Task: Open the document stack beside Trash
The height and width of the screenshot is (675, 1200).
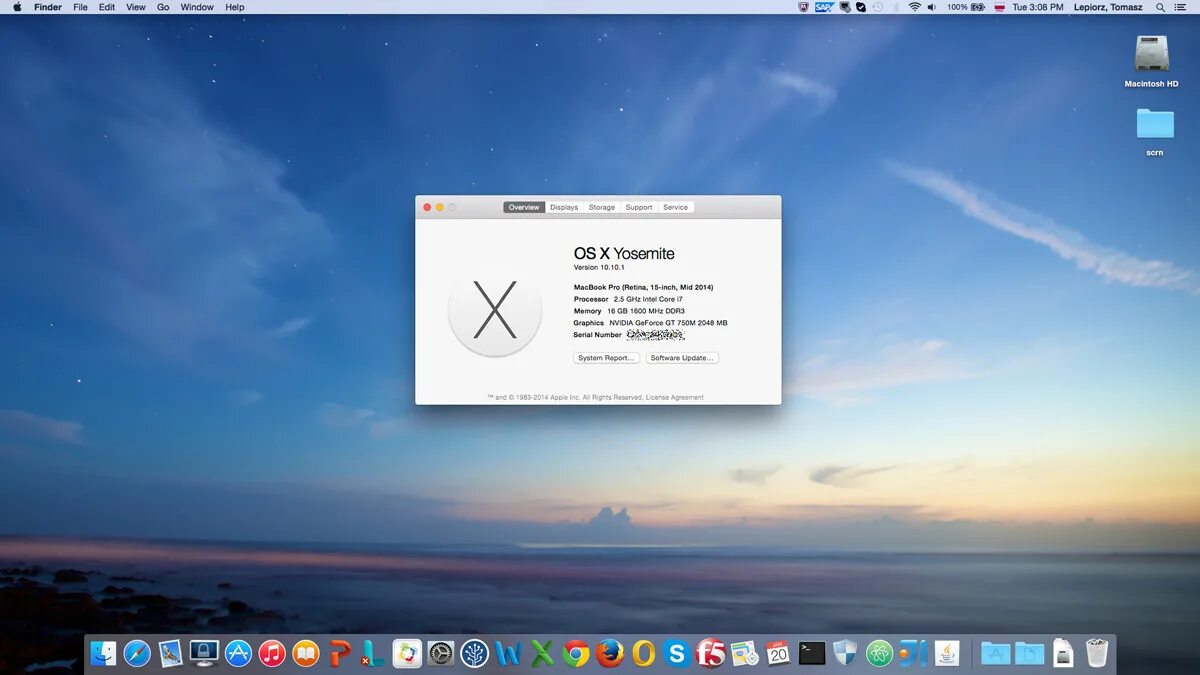Action: click(x=1063, y=654)
